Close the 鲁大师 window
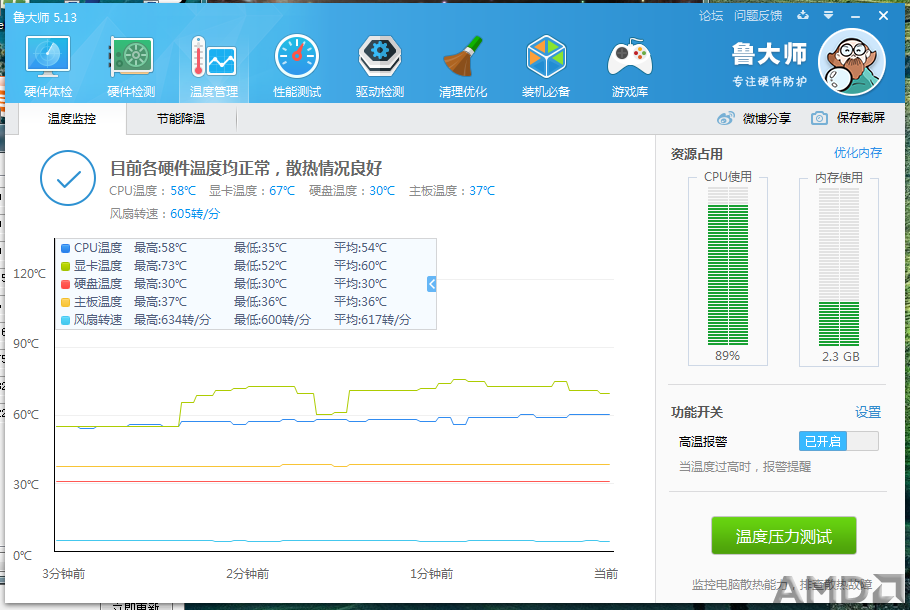The height and width of the screenshot is (610, 910). 883,16
